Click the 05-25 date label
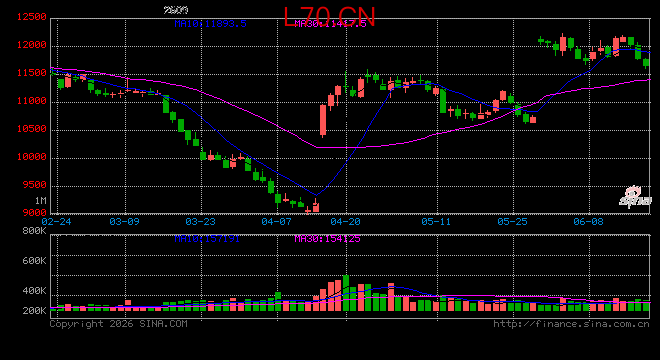Viewport: 660px width, 360px height. point(512,221)
